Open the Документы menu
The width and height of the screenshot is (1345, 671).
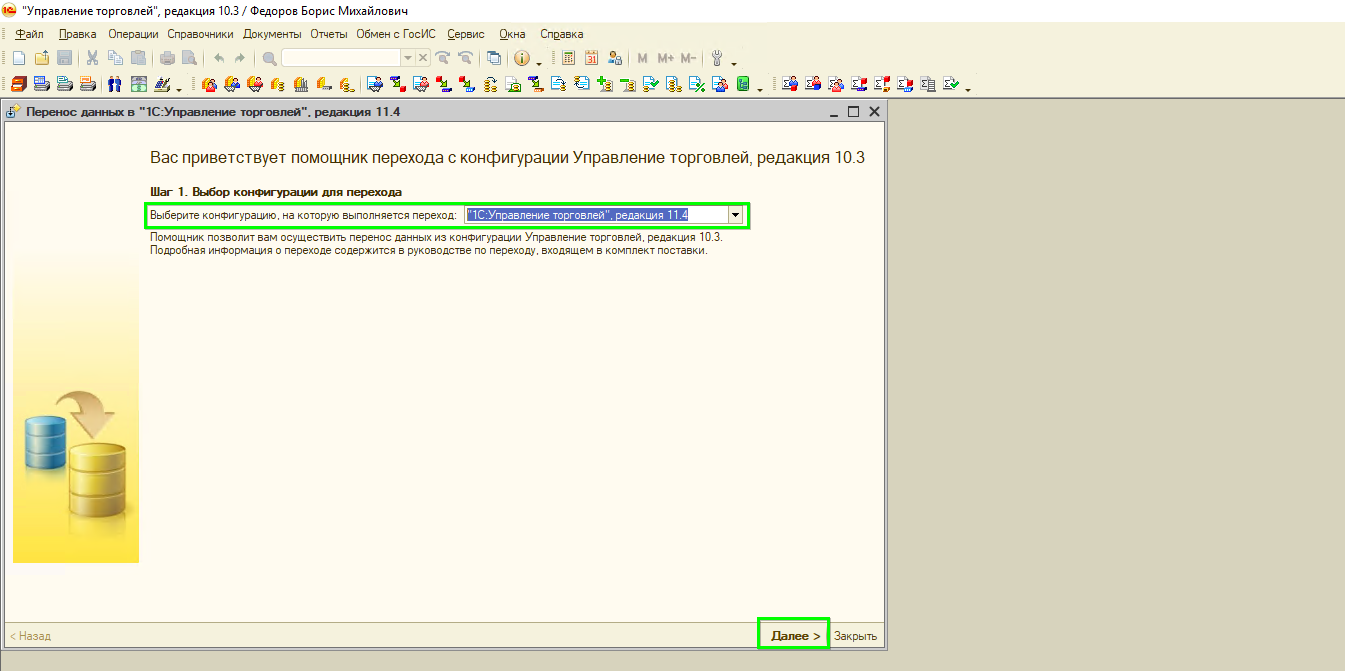pos(272,34)
